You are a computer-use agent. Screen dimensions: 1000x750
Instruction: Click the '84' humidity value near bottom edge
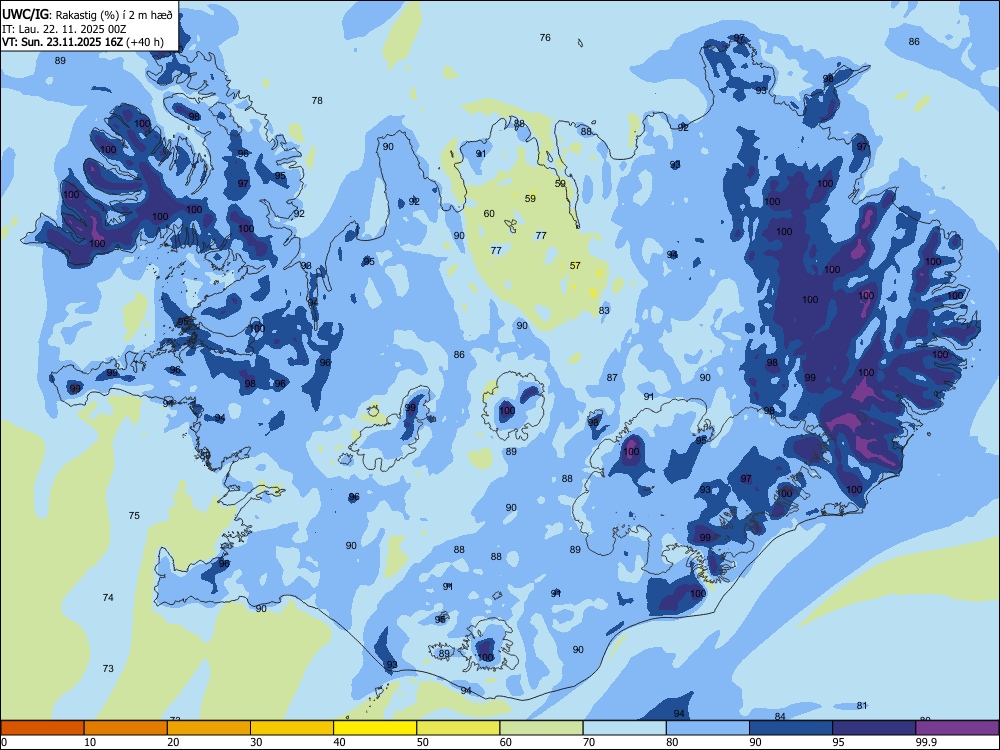coord(779,717)
